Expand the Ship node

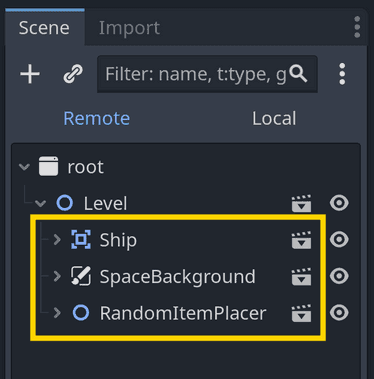57,240
